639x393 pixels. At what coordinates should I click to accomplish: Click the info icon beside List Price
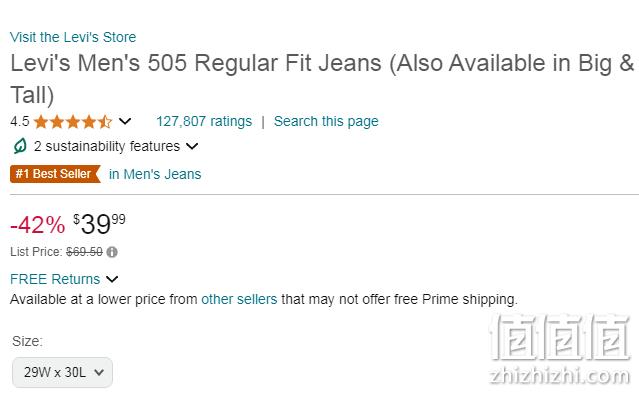pyautogui.click(x=112, y=252)
